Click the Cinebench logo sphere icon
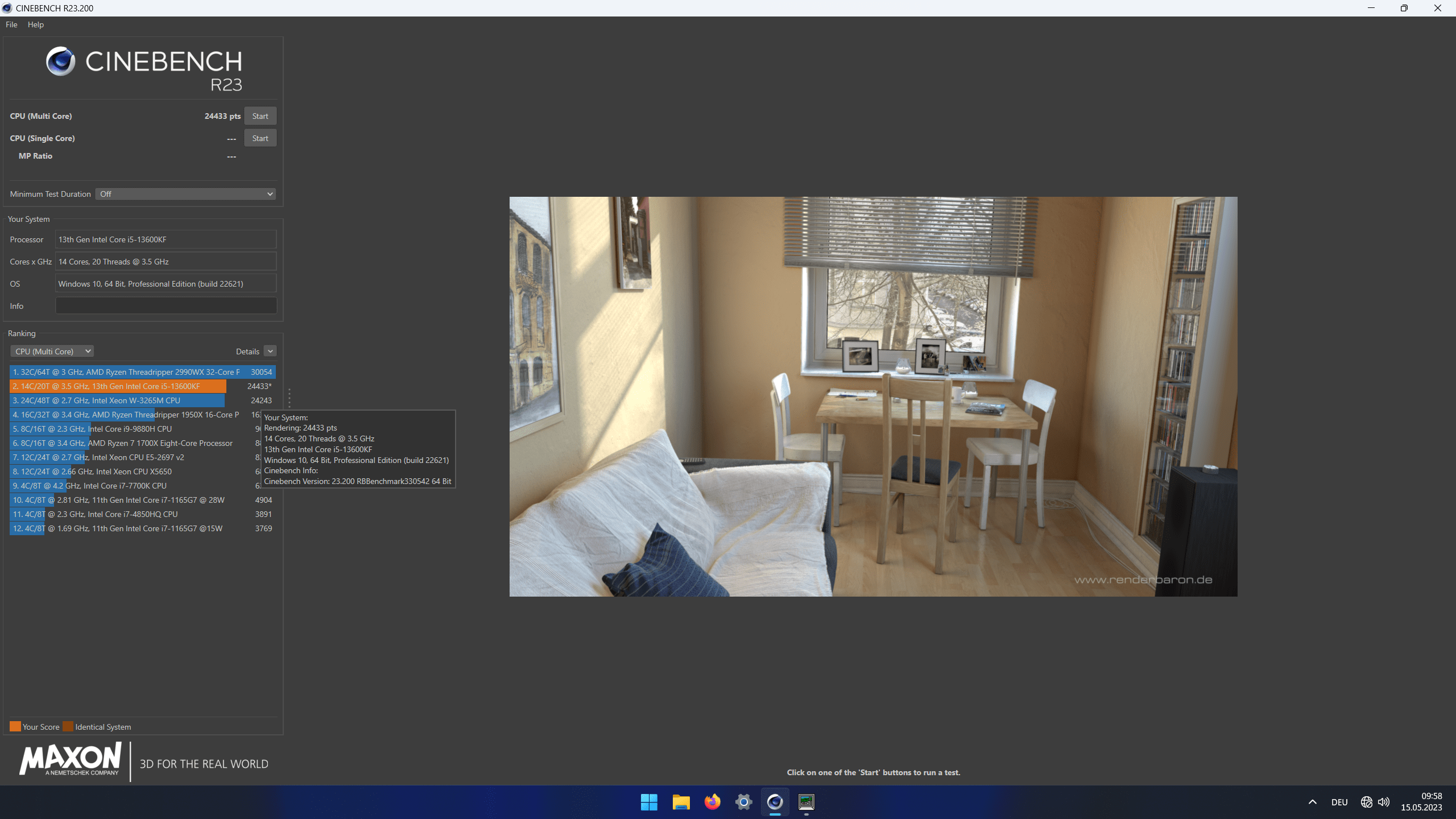 tap(61, 61)
